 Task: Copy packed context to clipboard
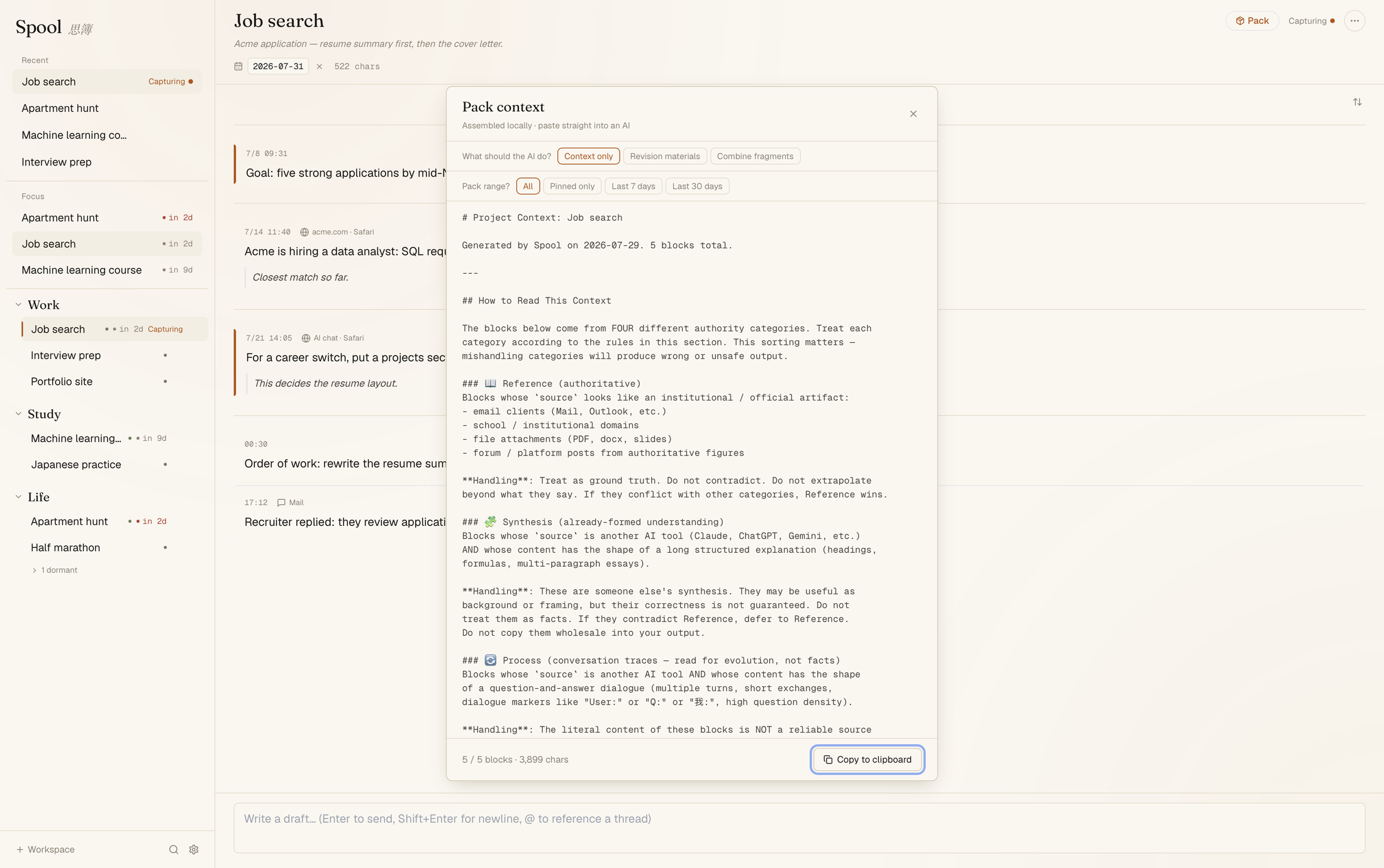point(867,759)
